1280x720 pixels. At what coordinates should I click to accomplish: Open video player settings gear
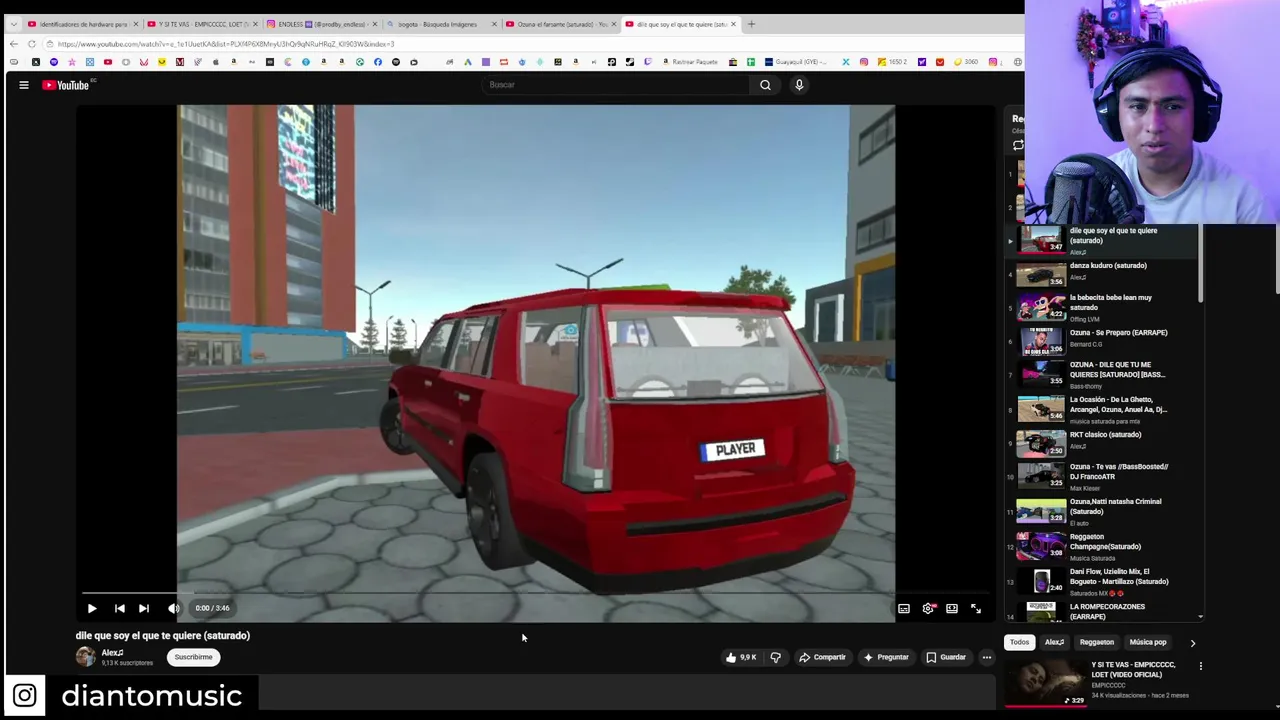[x=928, y=608]
